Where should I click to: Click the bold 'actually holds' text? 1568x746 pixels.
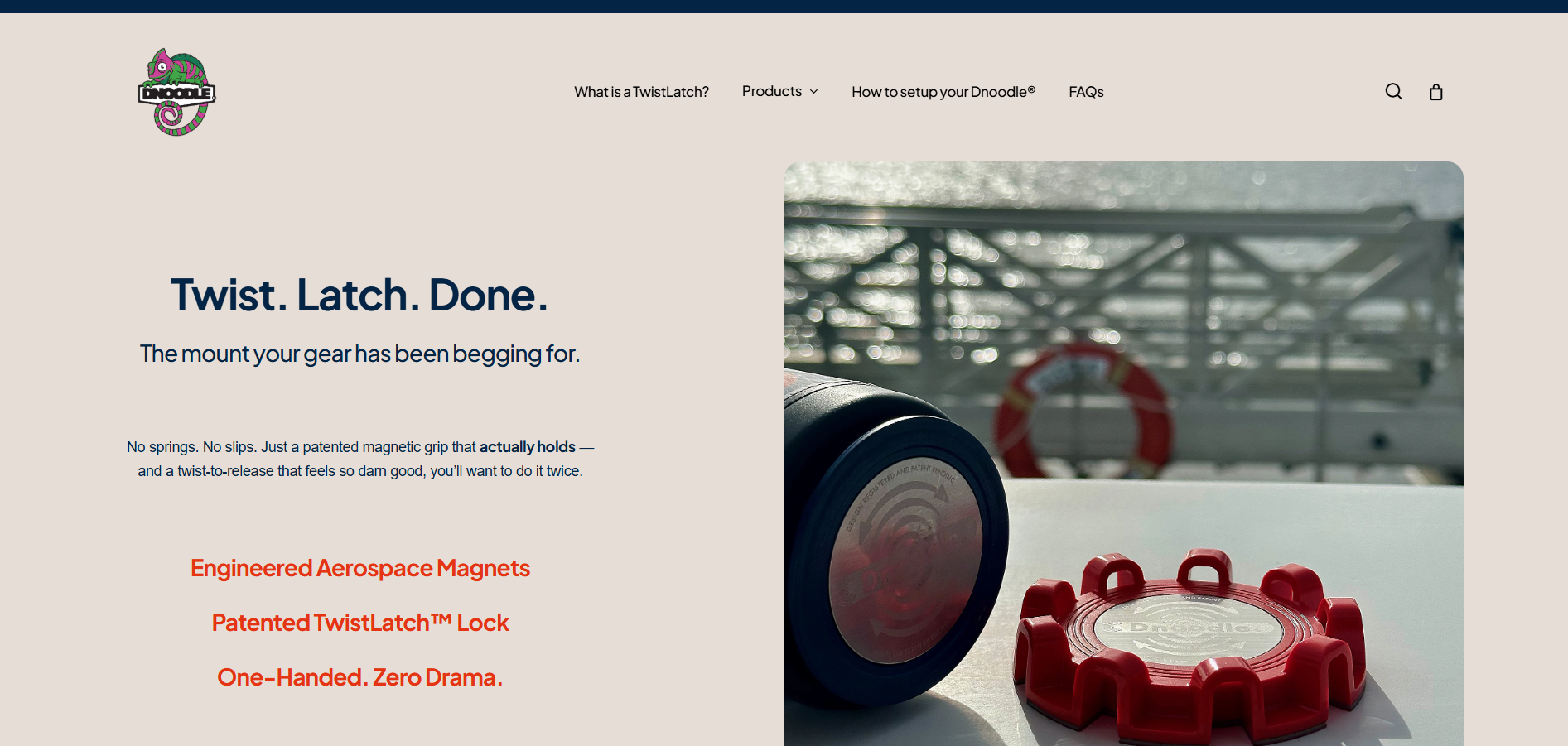527,447
